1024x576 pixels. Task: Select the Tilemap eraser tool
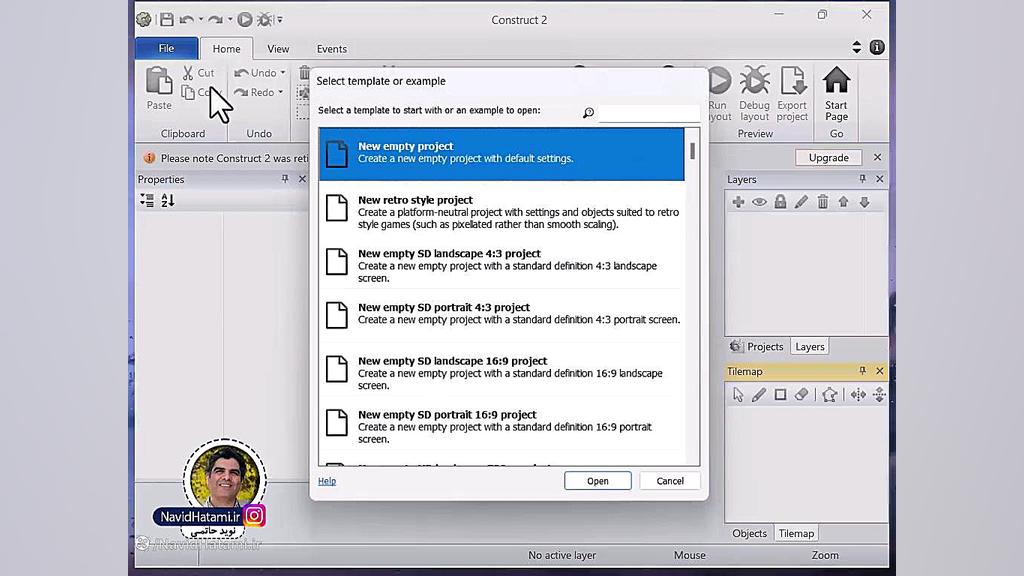[x=801, y=394]
